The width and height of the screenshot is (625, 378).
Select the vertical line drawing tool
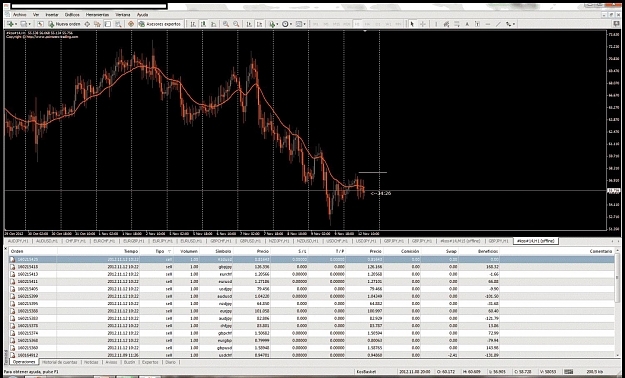pyautogui.click(x=436, y=24)
